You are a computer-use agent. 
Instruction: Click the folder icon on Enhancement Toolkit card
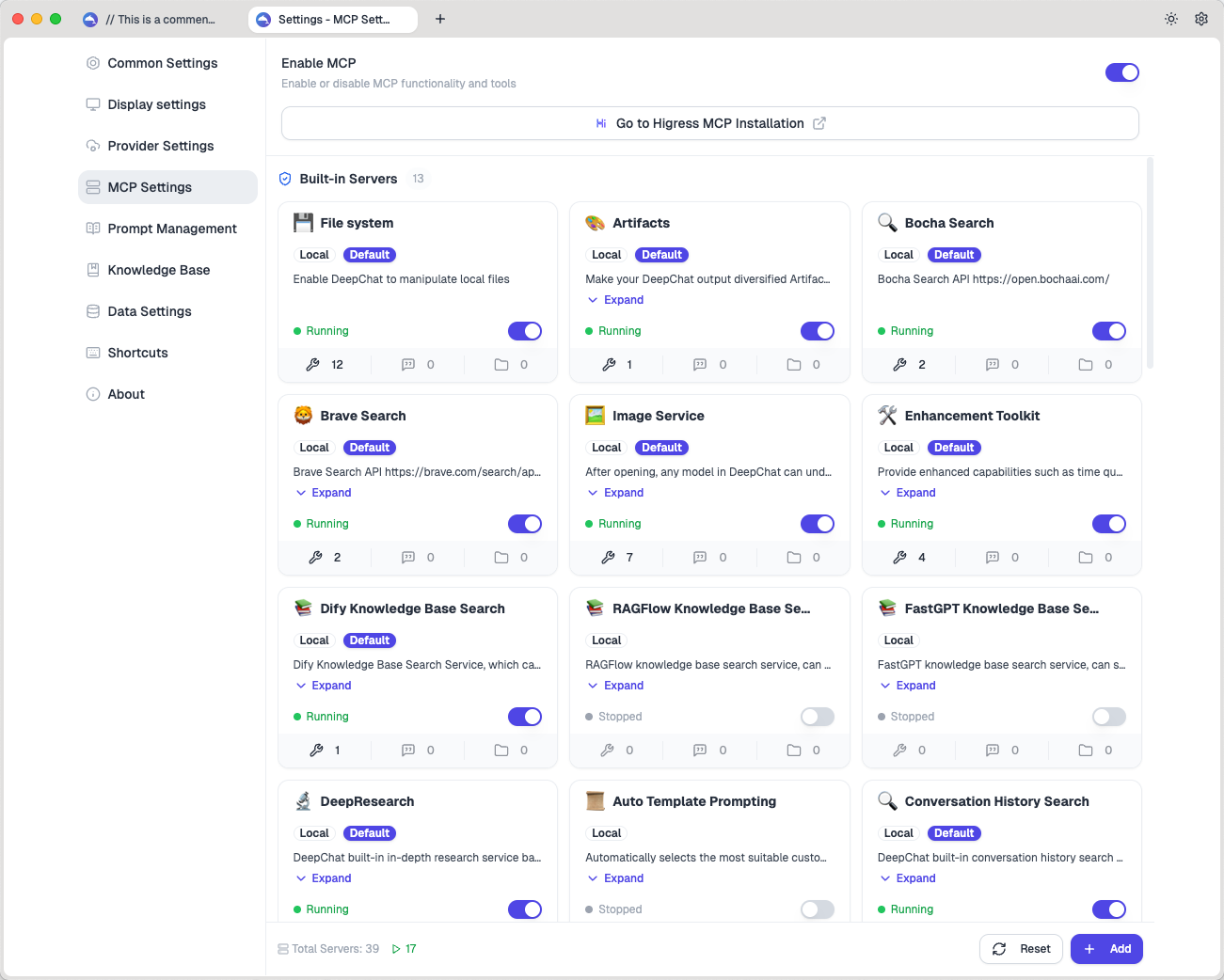click(x=1086, y=558)
